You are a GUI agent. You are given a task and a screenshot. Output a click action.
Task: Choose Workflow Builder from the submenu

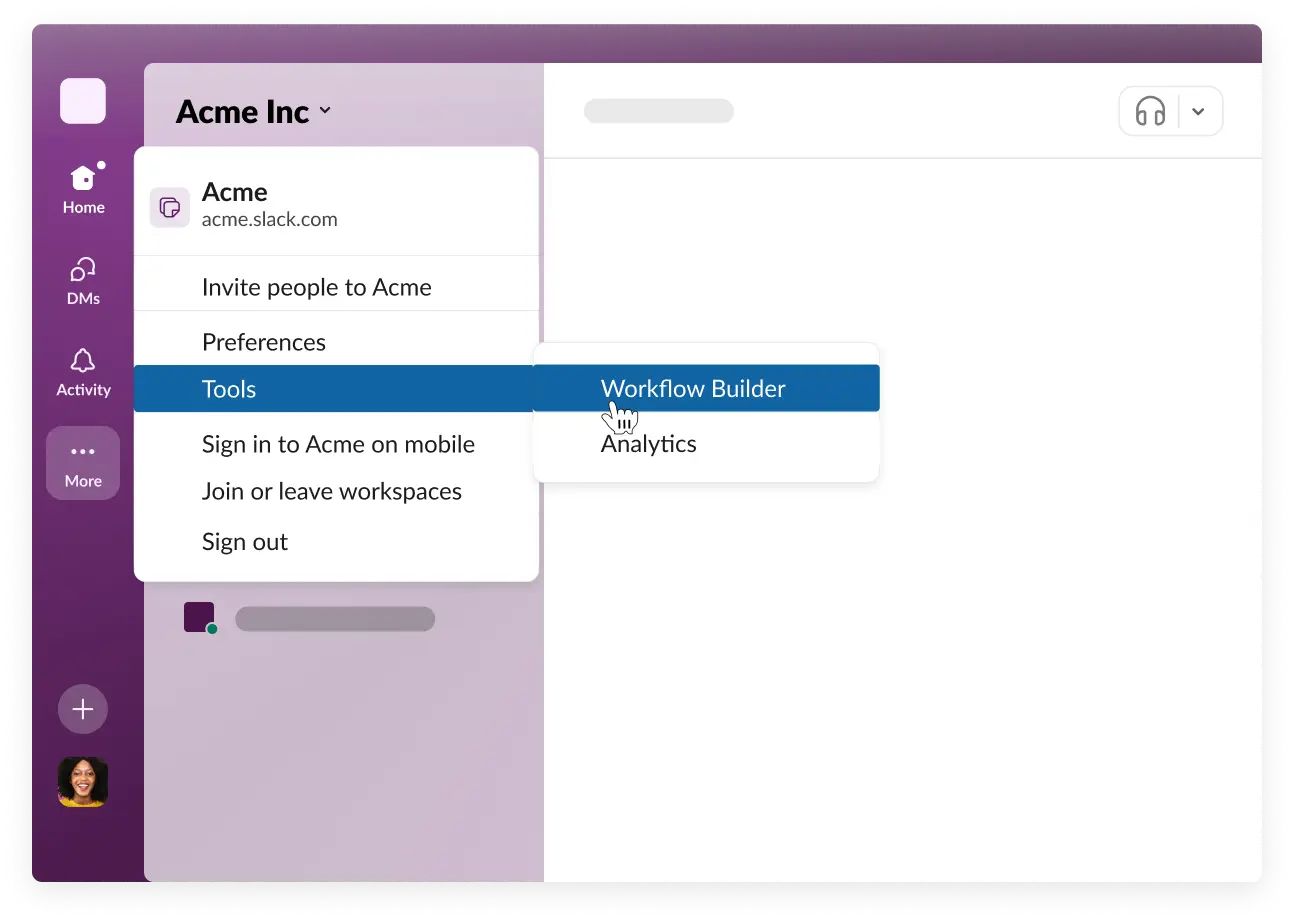click(692, 388)
